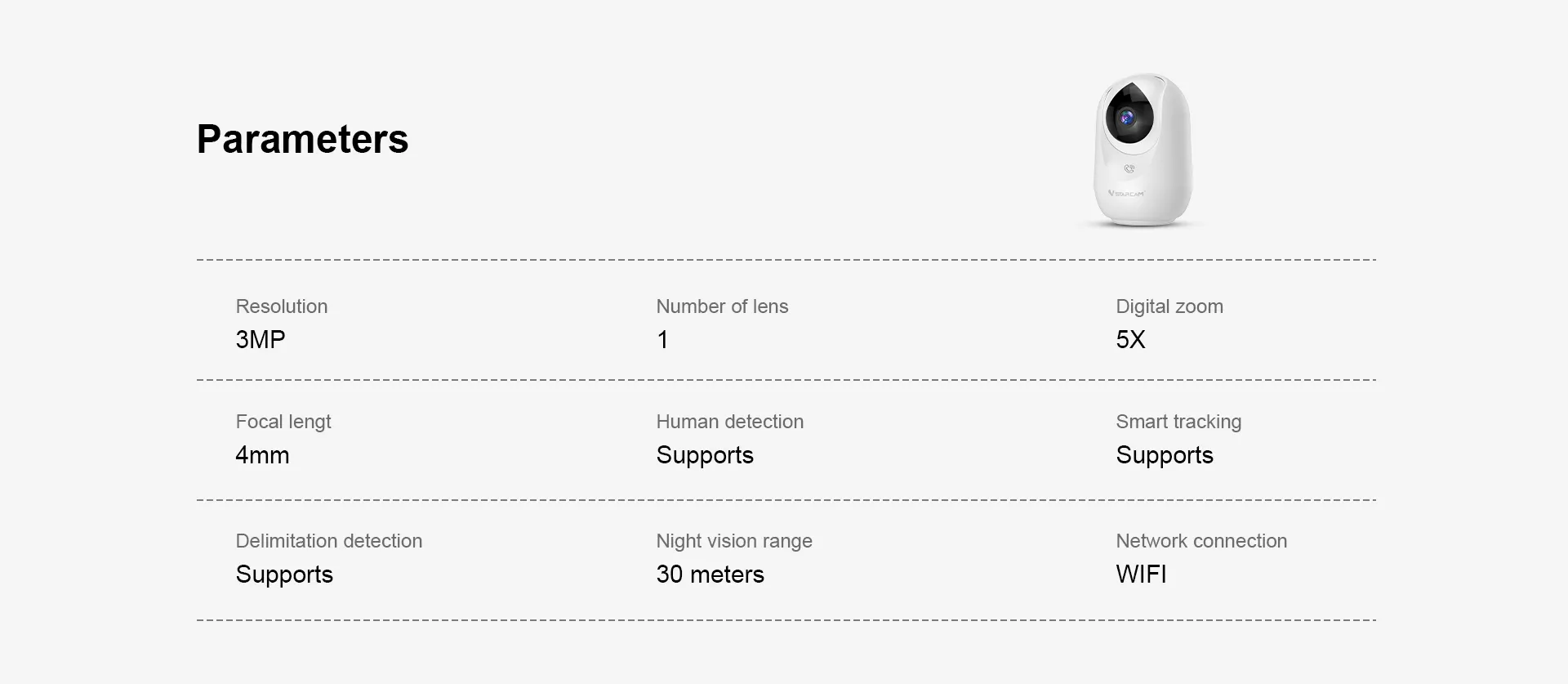
Task: Click the 5X zoom value
Action: [1130, 339]
